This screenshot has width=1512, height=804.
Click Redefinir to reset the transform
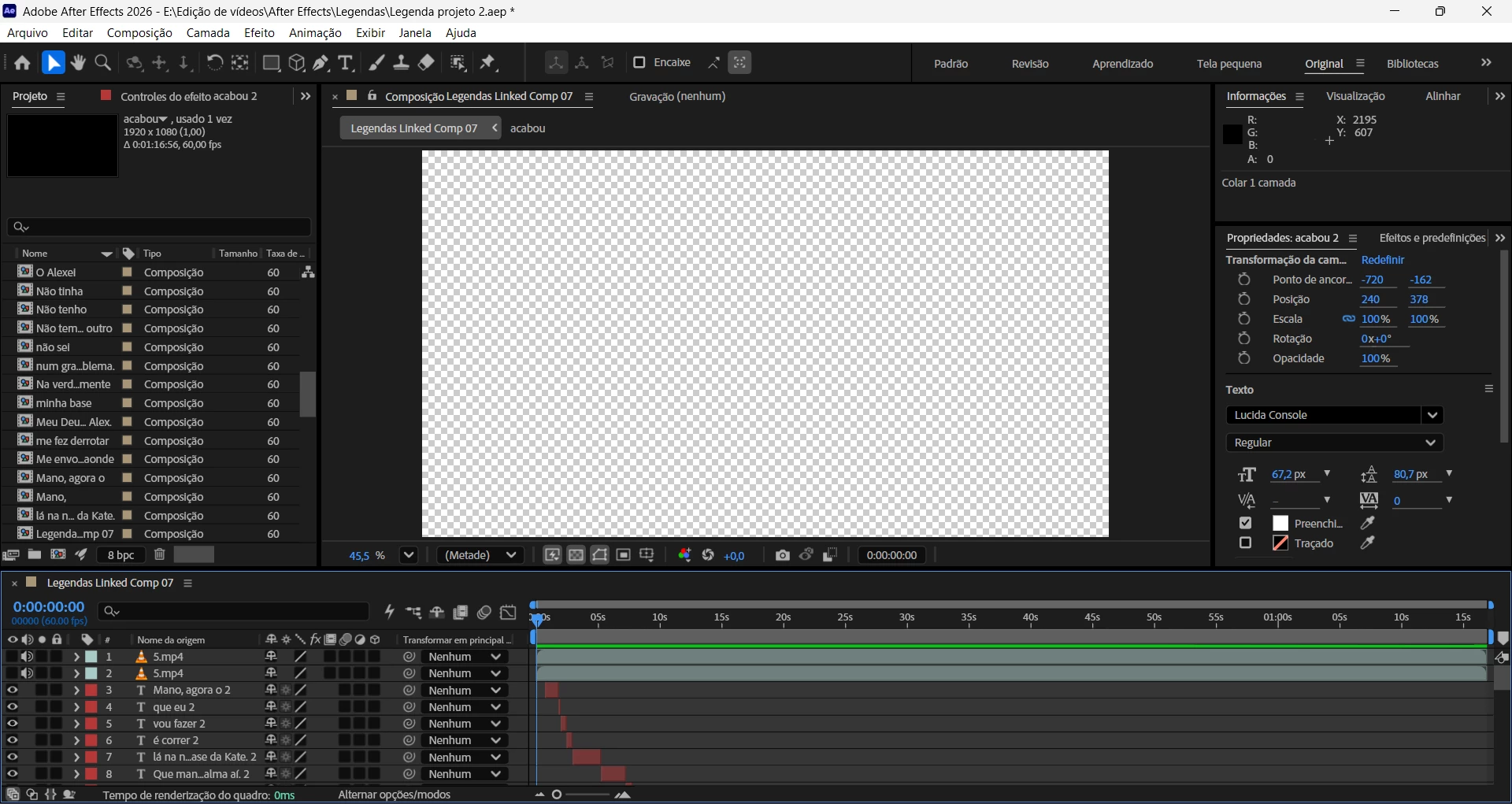pyautogui.click(x=1383, y=260)
